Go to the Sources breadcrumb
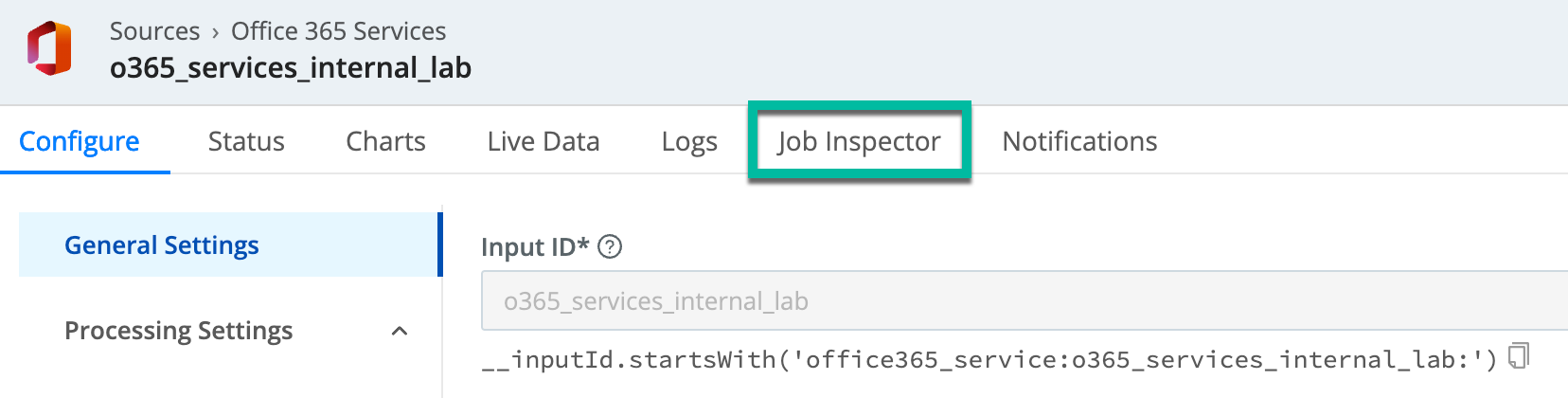 click(x=154, y=31)
